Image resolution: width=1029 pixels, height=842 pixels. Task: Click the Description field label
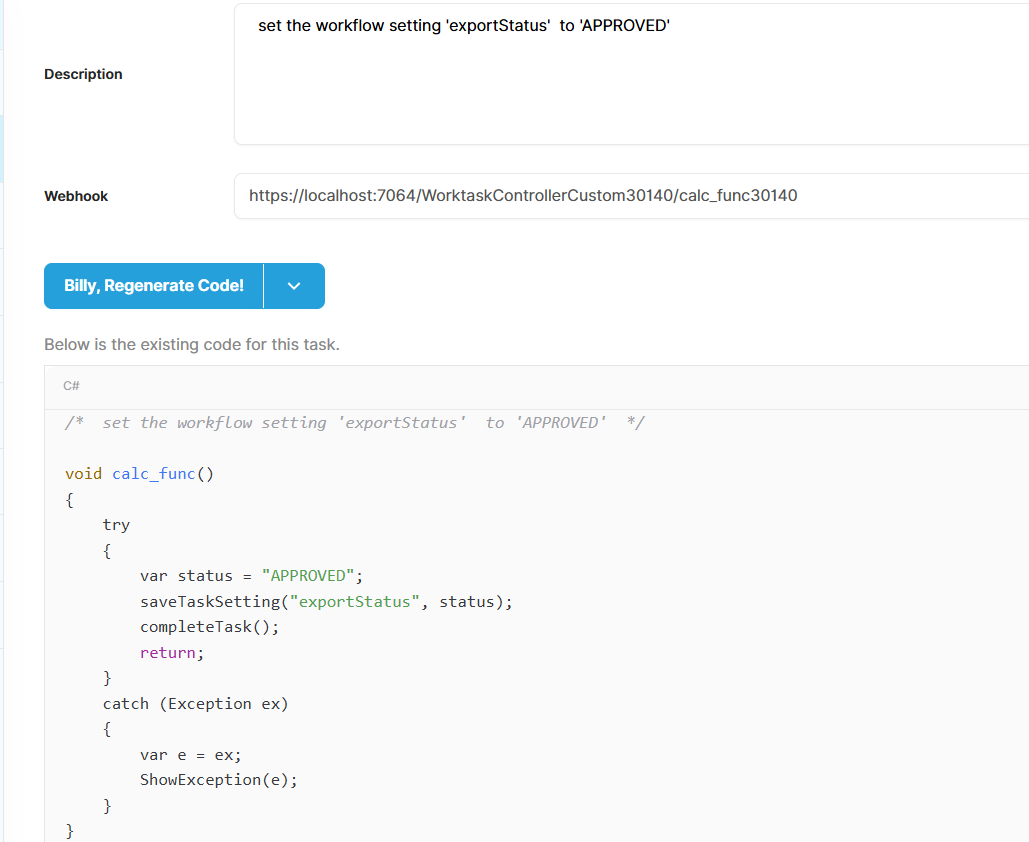(83, 74)
